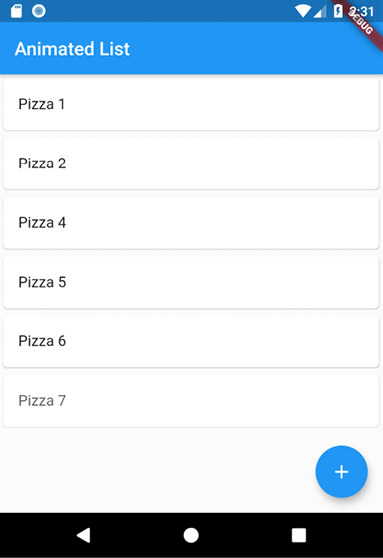
Task: Tap the cellular signal strength icon
Action: pos(320,12)
